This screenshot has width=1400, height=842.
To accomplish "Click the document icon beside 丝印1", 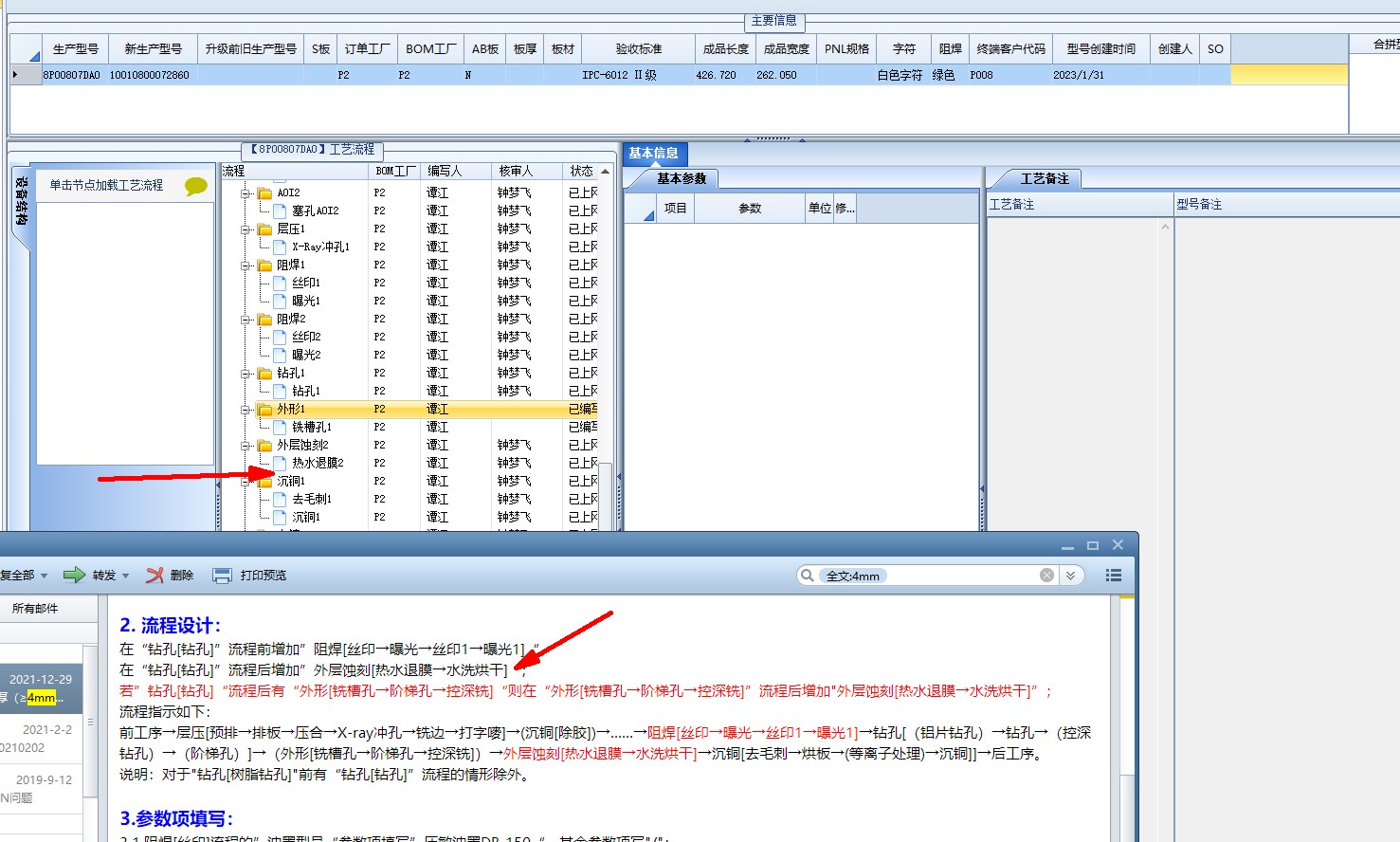I will pos(280,283).
